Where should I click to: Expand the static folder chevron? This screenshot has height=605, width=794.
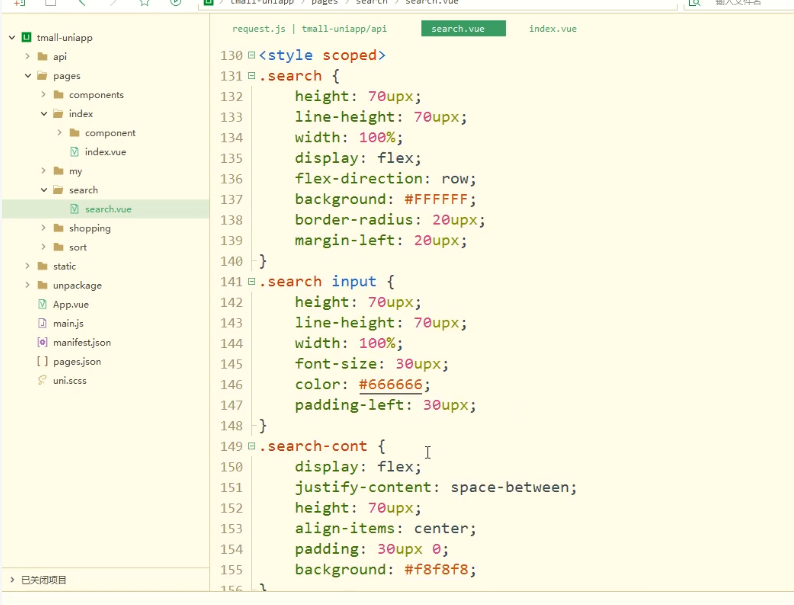28,266
